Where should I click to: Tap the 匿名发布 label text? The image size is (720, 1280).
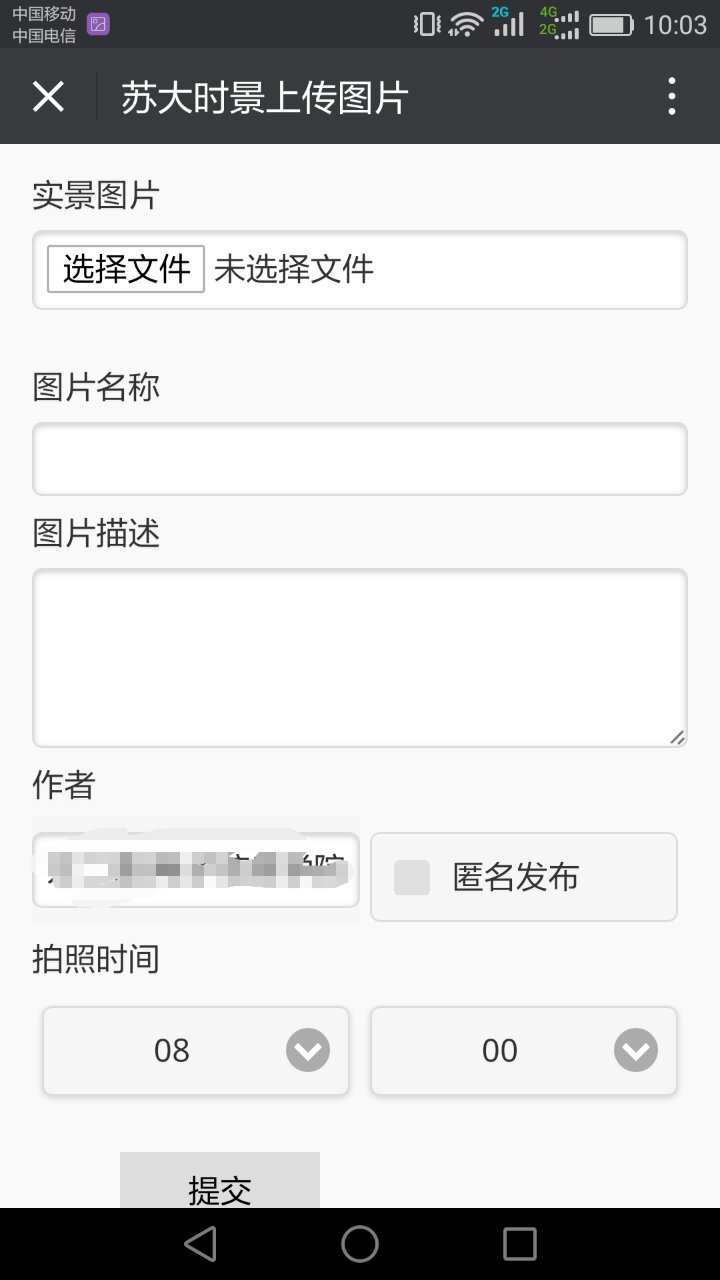515,877
